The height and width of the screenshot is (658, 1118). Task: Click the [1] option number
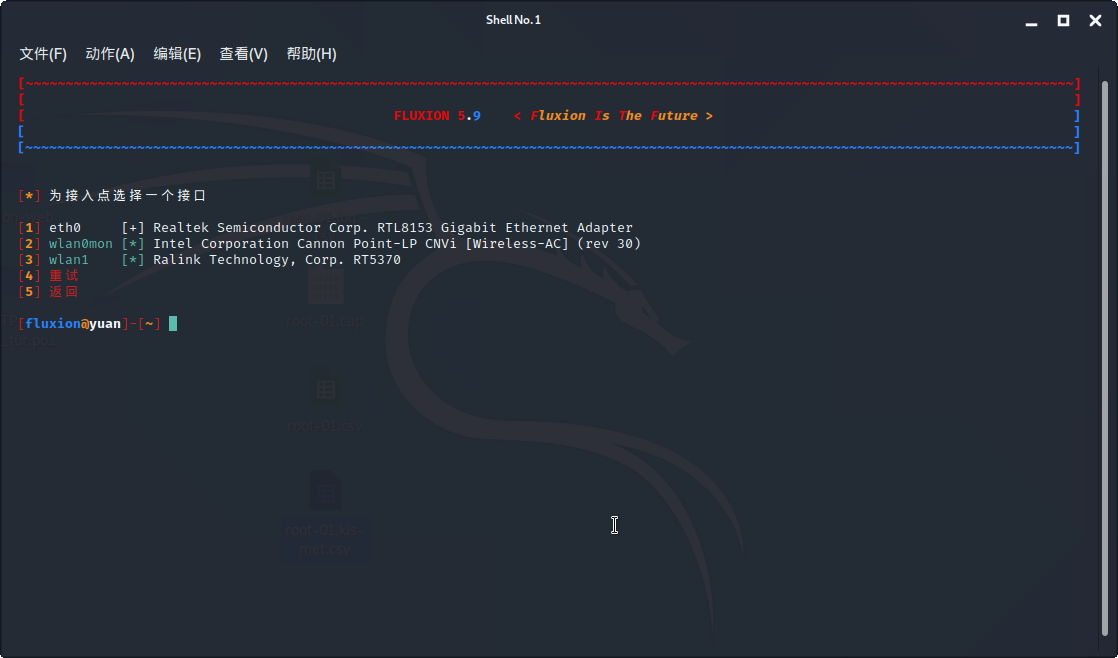[x=29, y=227]
